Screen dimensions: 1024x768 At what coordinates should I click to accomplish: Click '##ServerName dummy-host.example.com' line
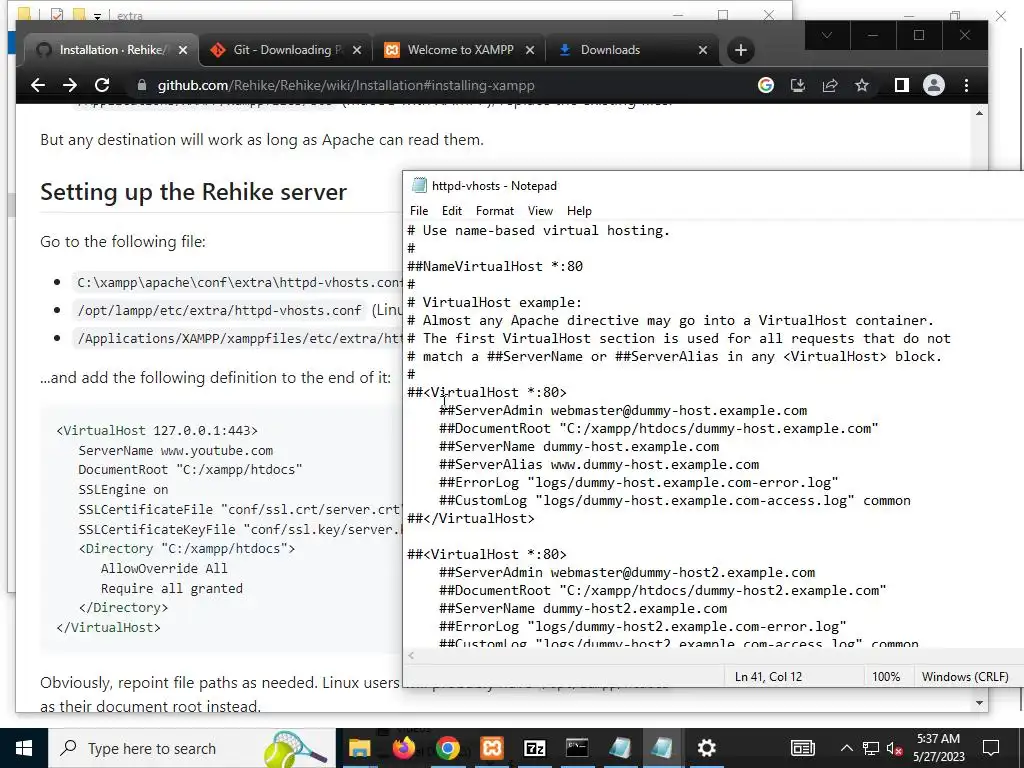(x=579, y=447)
